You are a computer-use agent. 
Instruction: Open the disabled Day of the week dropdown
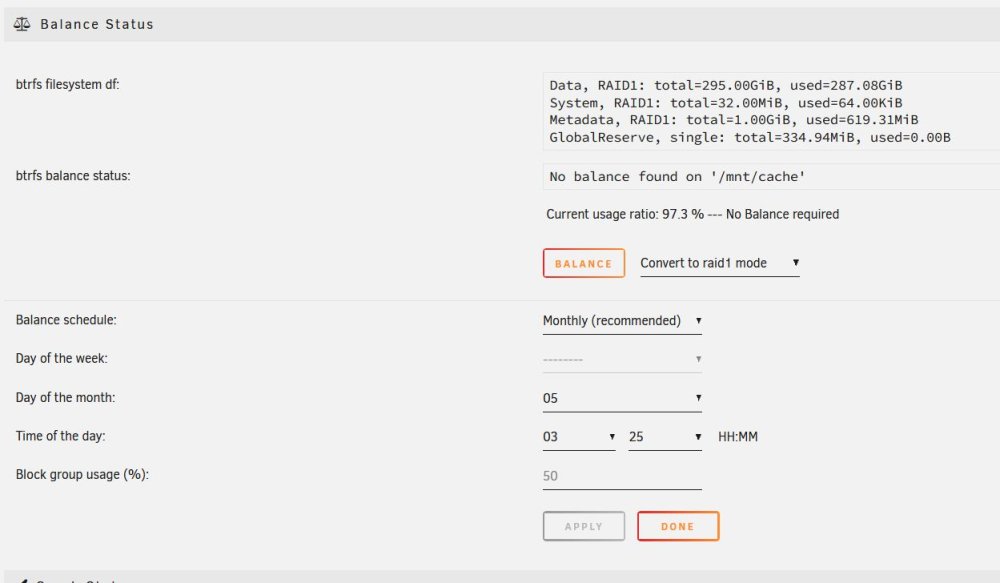[x=622, y=359]
